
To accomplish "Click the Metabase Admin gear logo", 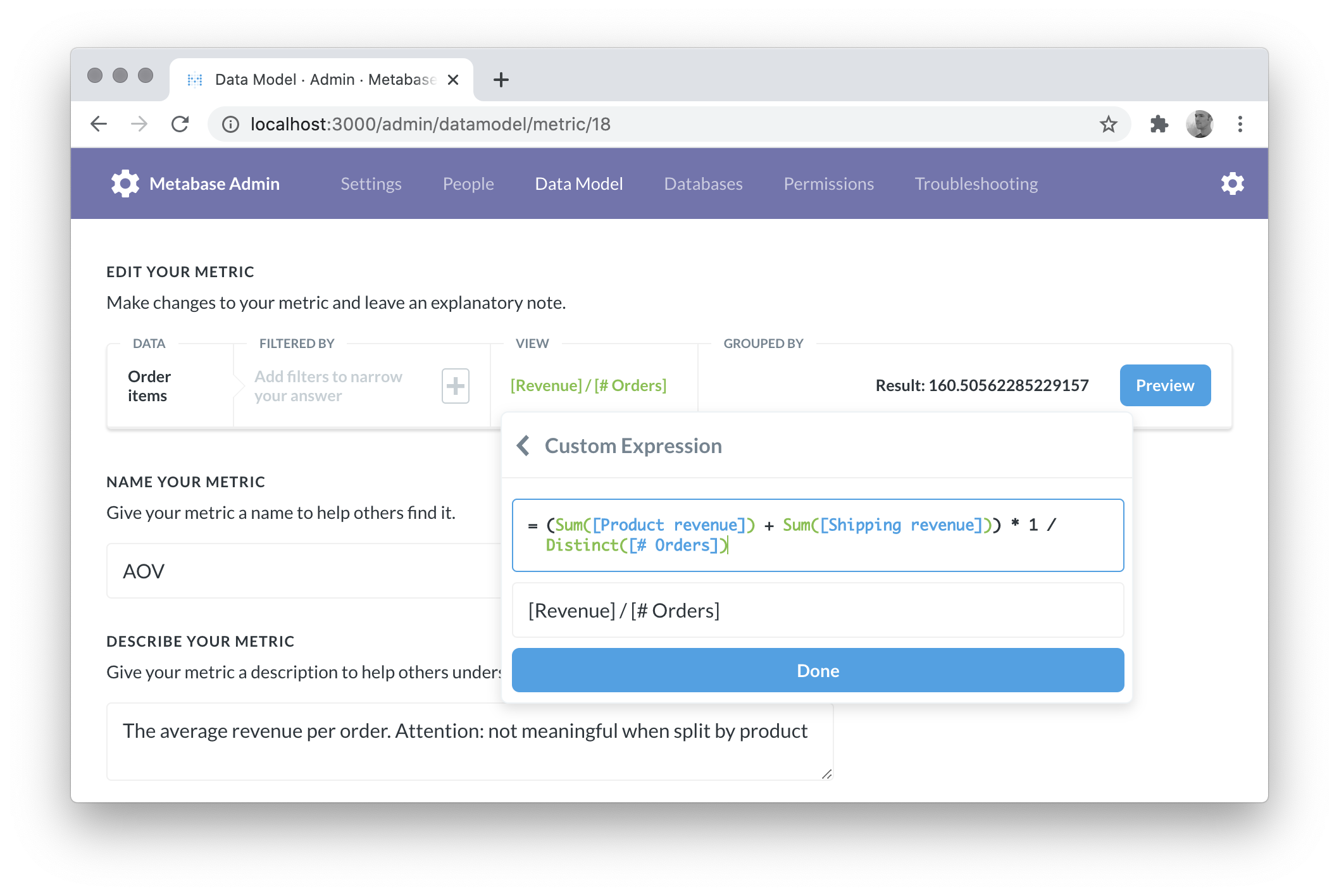I will (125, 184).
